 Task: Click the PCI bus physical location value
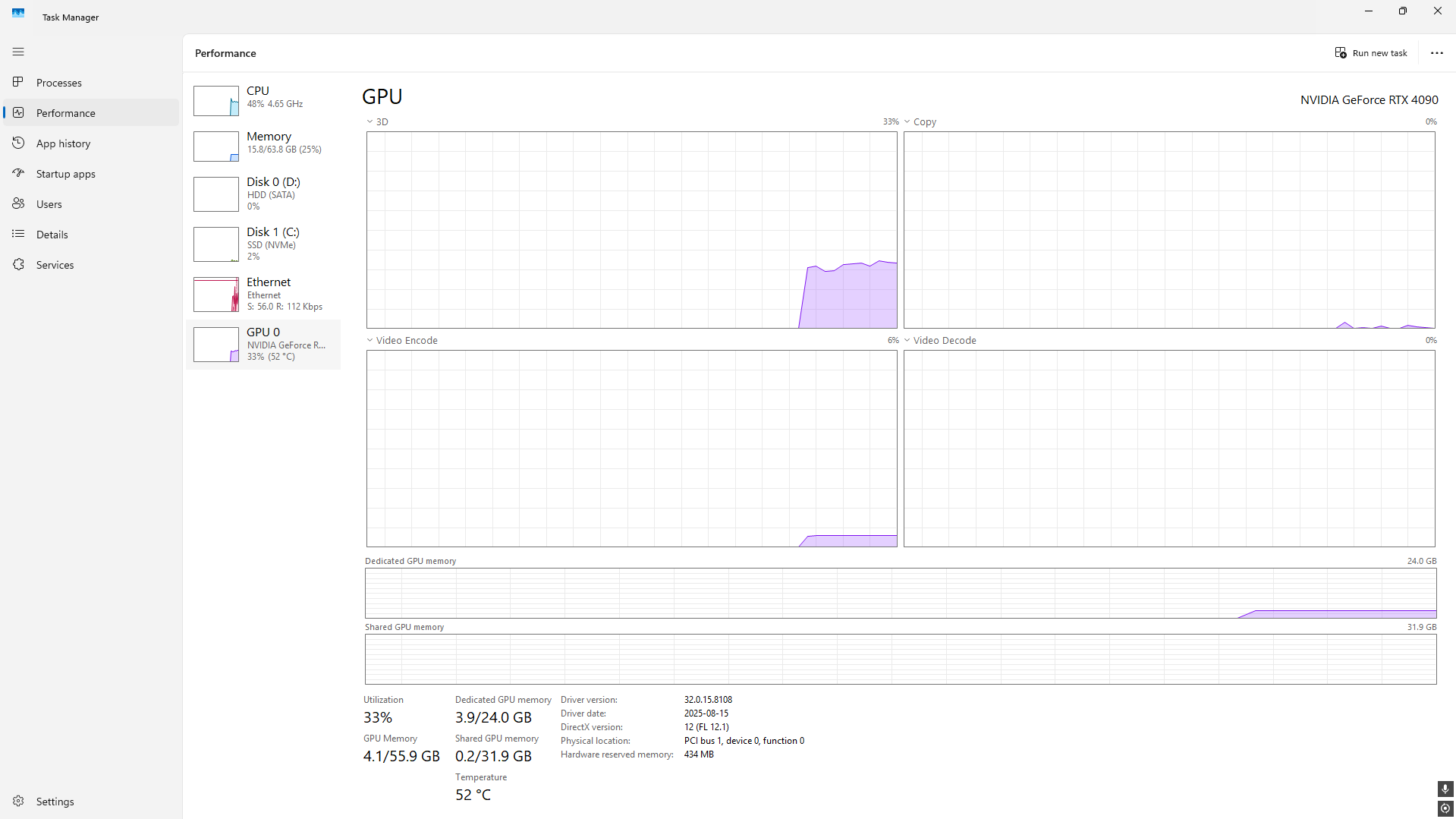[x=744, y=741]
